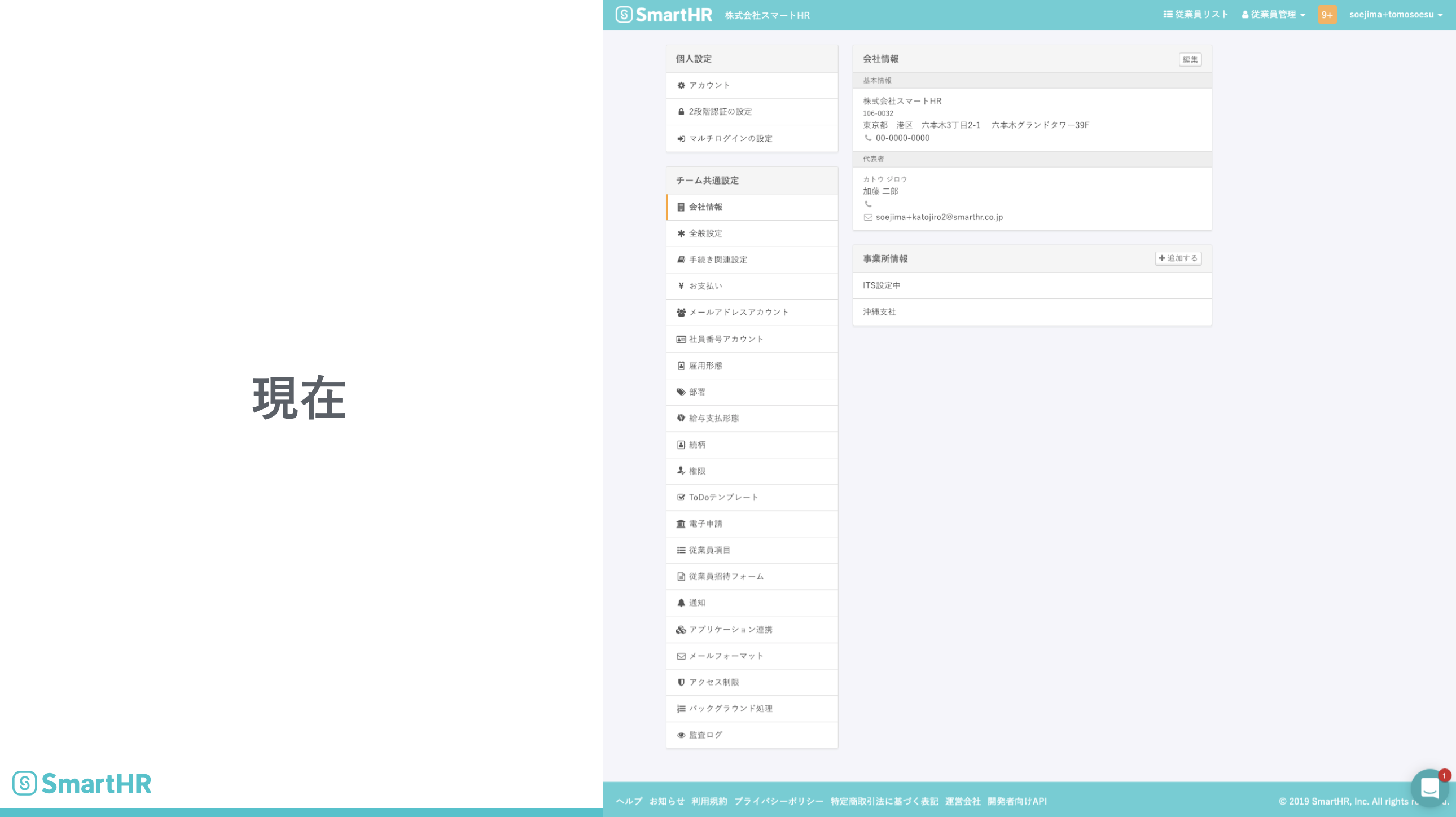Open the 9+ notifications badge
Viewport: 1456px width, 817px height.
pos(1327,15)
